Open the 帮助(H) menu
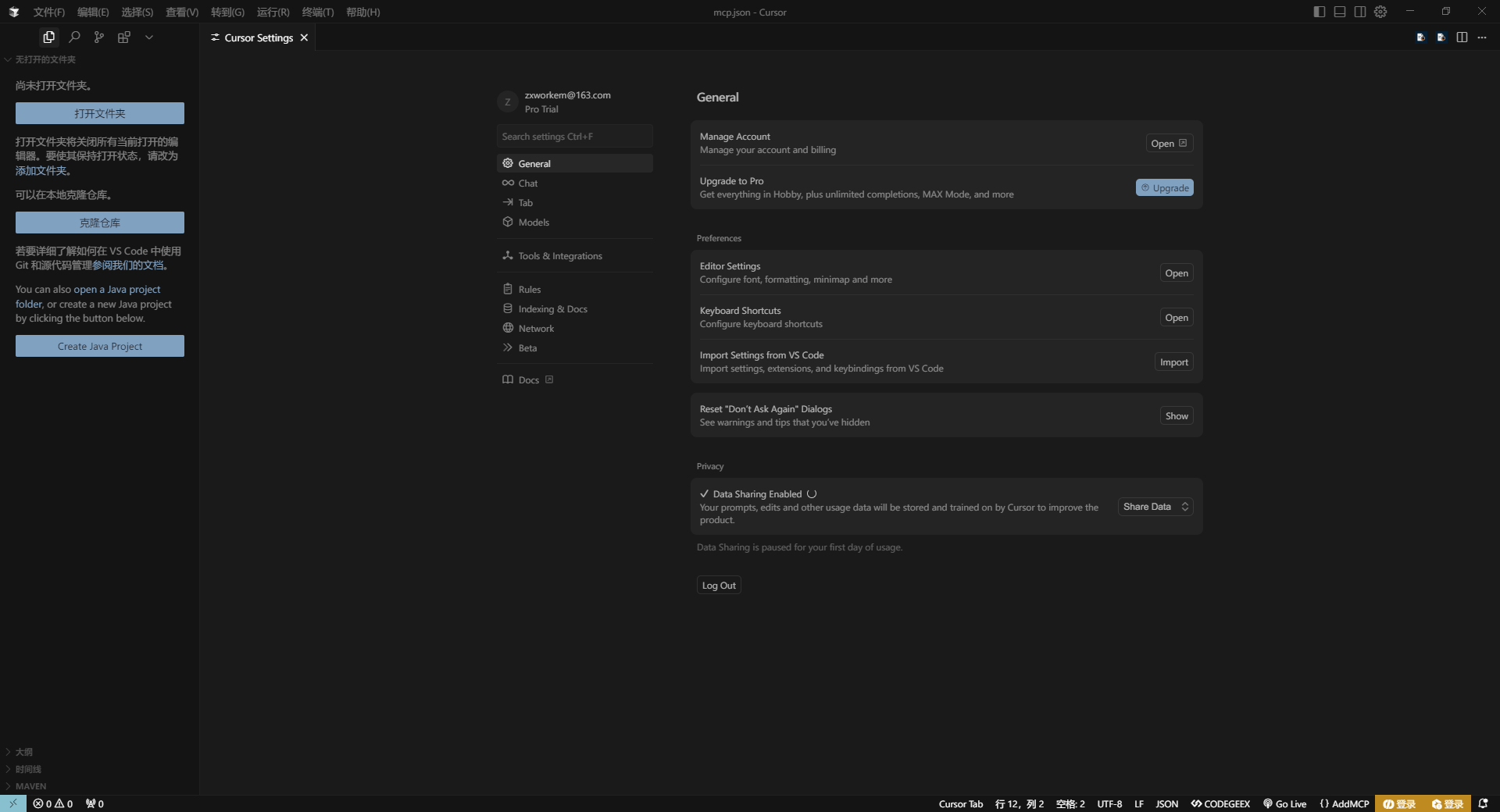The image size is (1500, 812). click(x=362, y=12)
